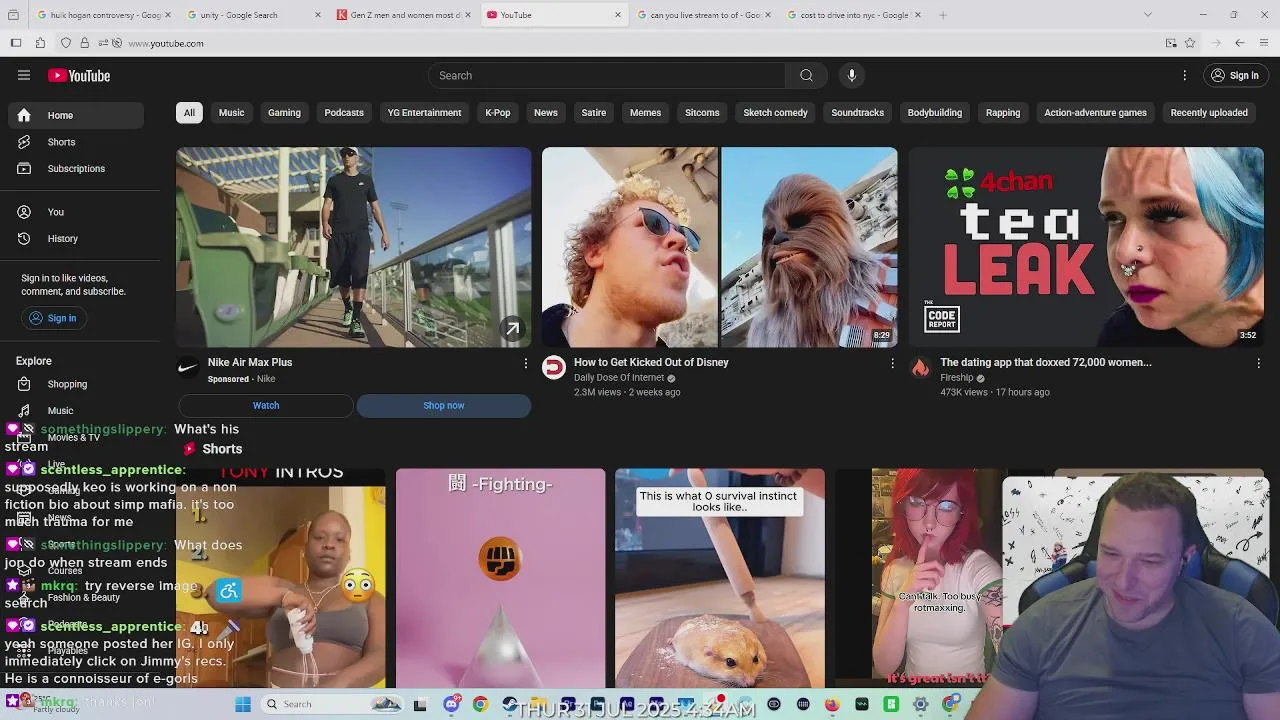Select the Rapping filter chip
The image size is (1280, 720).
(x=1003, y=112)
